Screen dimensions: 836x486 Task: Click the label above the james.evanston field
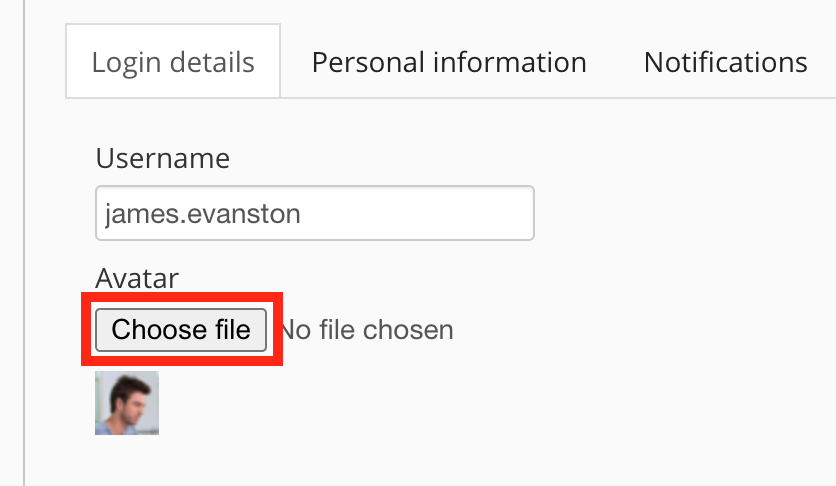(x=163, y=158)
